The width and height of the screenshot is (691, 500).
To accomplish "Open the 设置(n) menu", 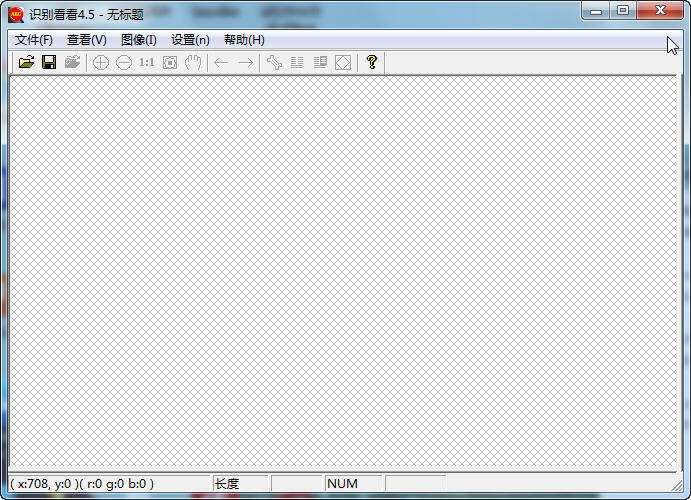I will 190,40.
